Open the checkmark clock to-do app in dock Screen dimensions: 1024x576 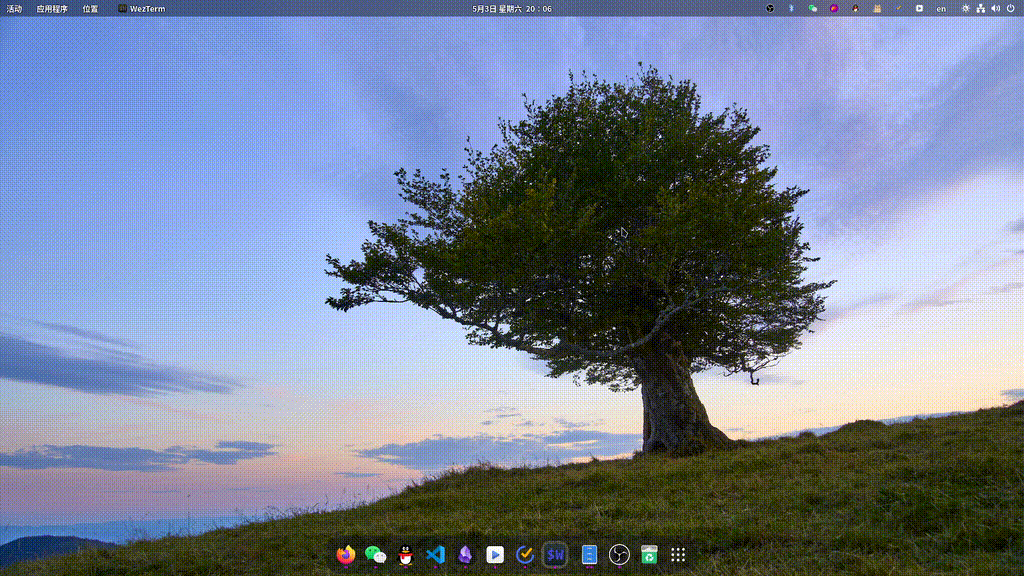pyautogui.click(x=525, y=555)
